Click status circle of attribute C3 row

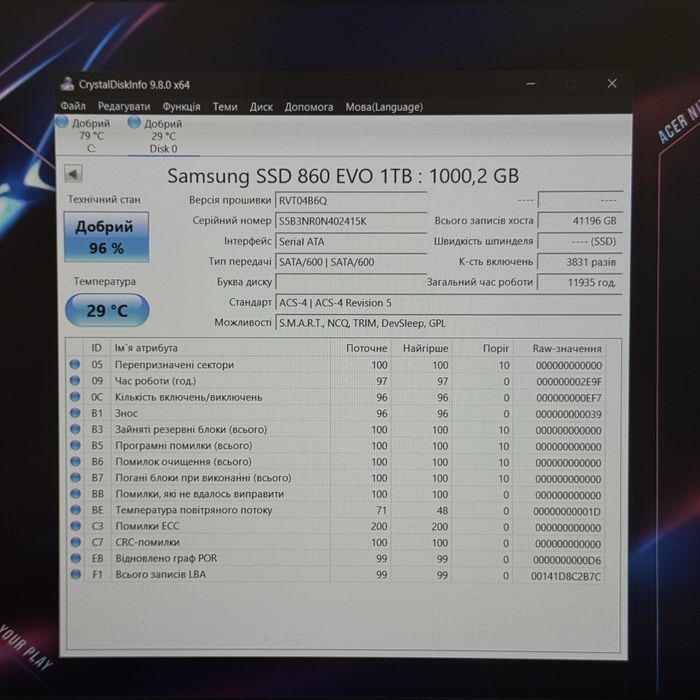[76, 525]
